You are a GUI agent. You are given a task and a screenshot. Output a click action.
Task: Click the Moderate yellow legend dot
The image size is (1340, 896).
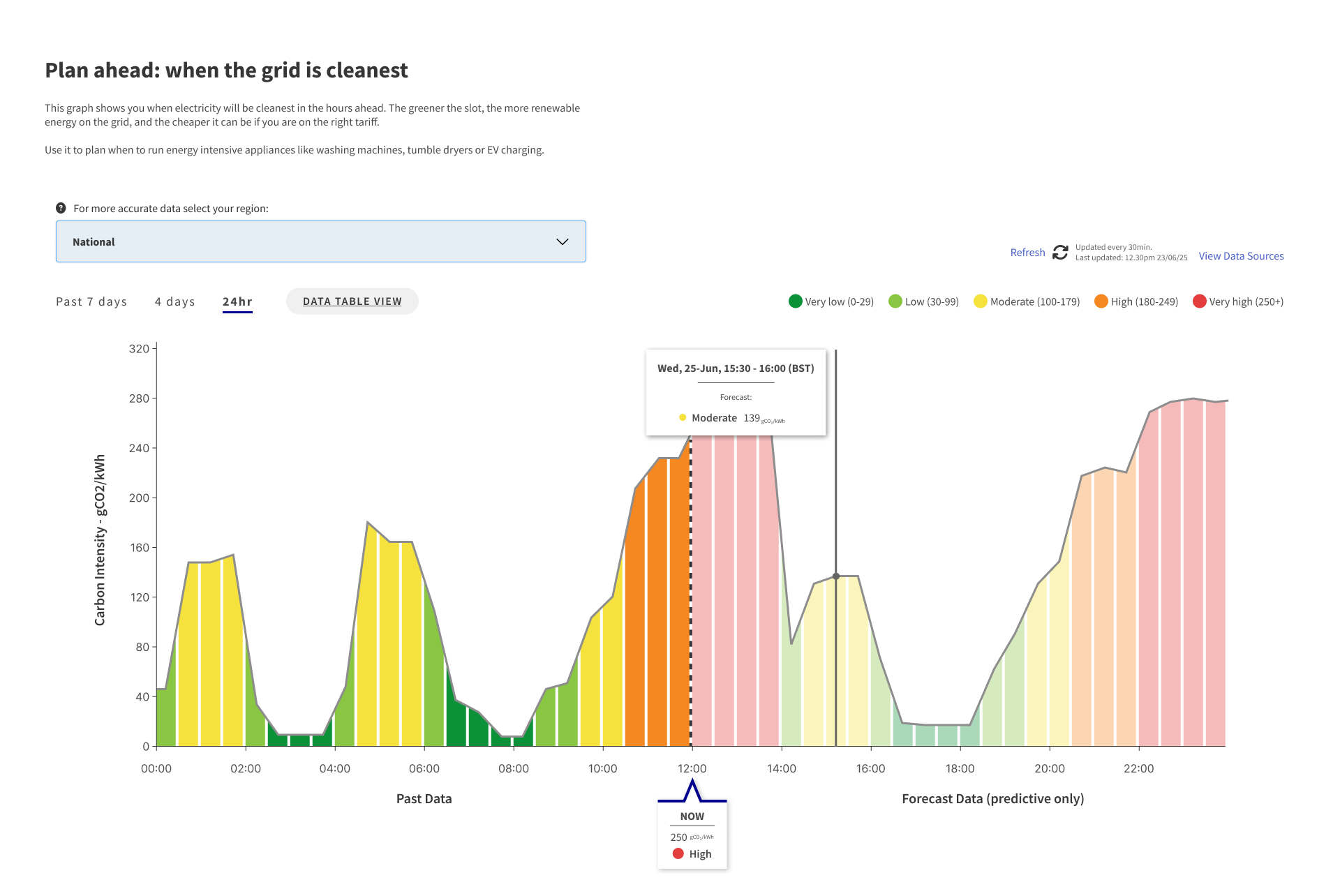click(981, 301)
